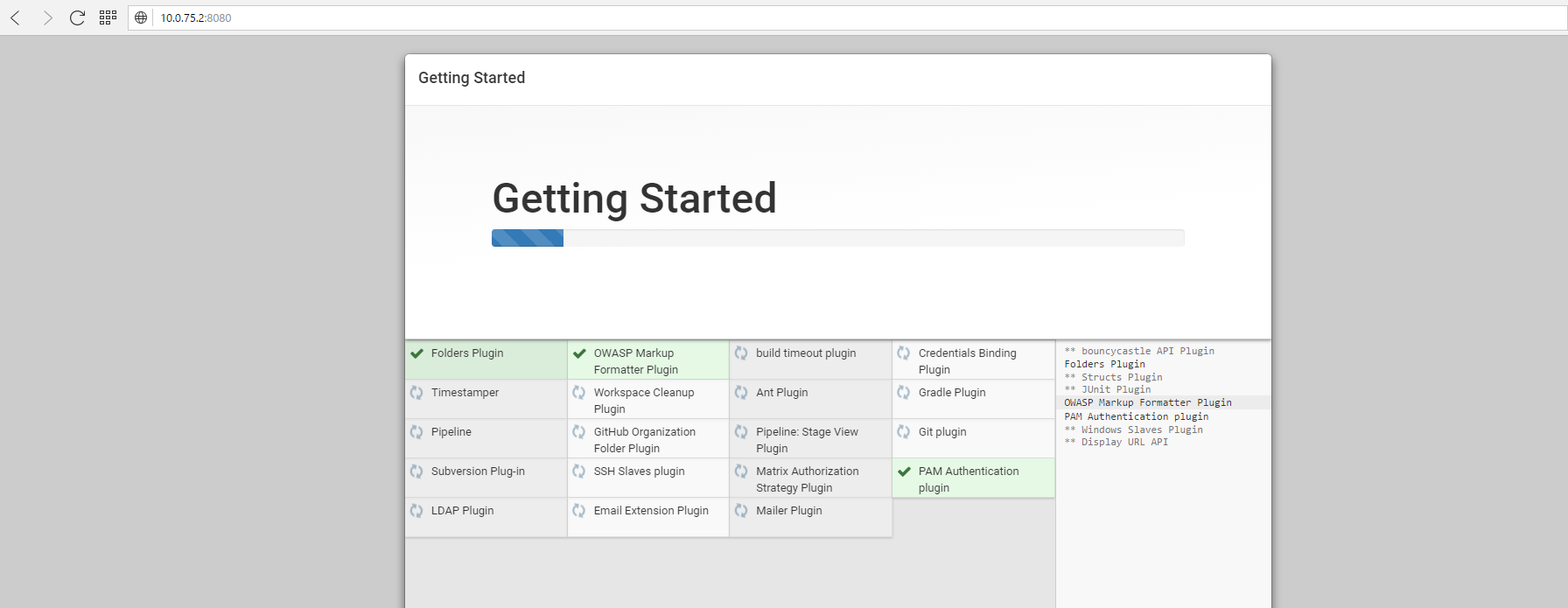Click the SSH Slaves plugin entry
Screen dimensions: 1568x608
coord(639,472)
